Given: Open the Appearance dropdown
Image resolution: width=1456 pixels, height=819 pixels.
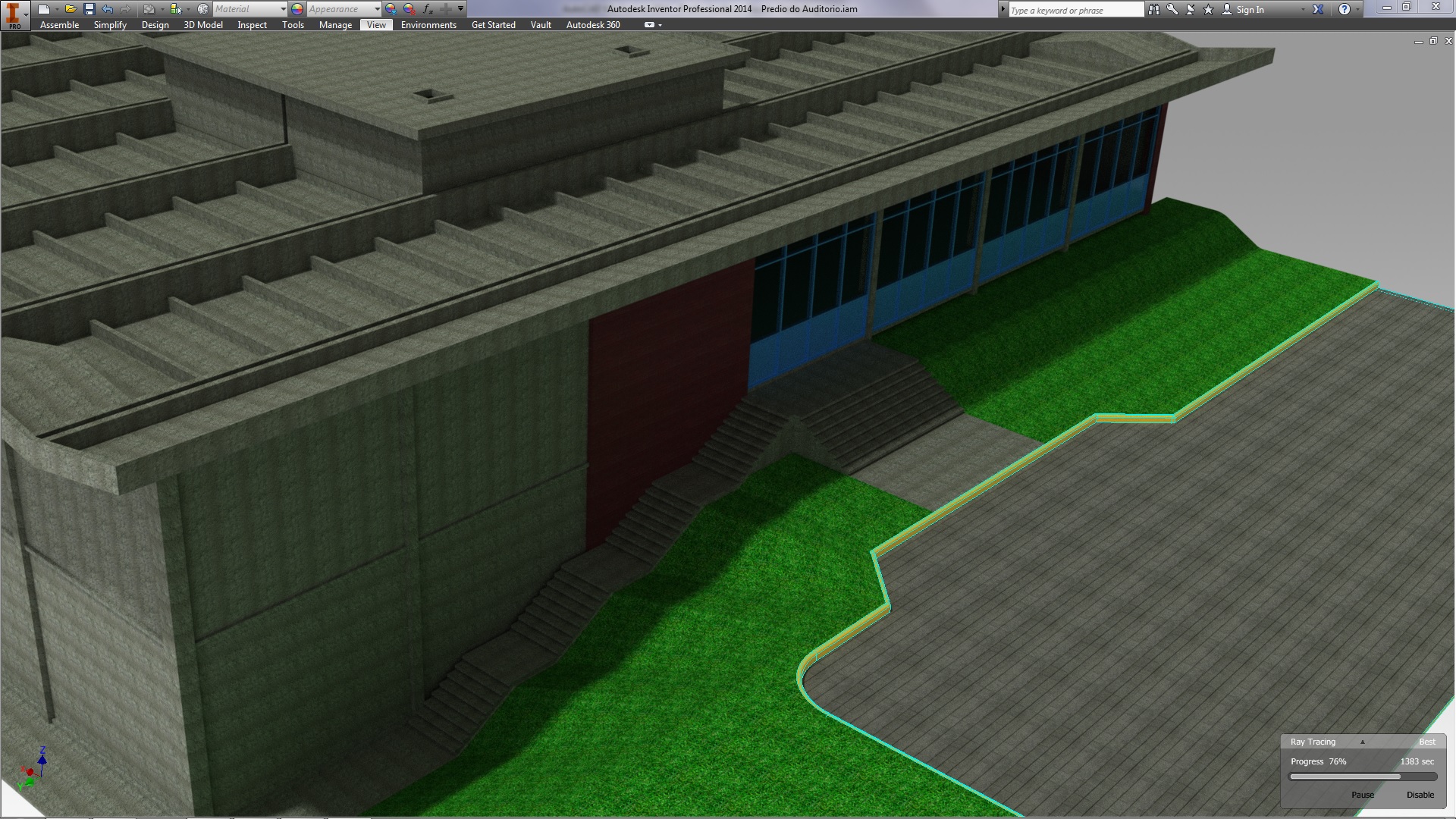Looking at the screenshot, I should pos(377,9).
